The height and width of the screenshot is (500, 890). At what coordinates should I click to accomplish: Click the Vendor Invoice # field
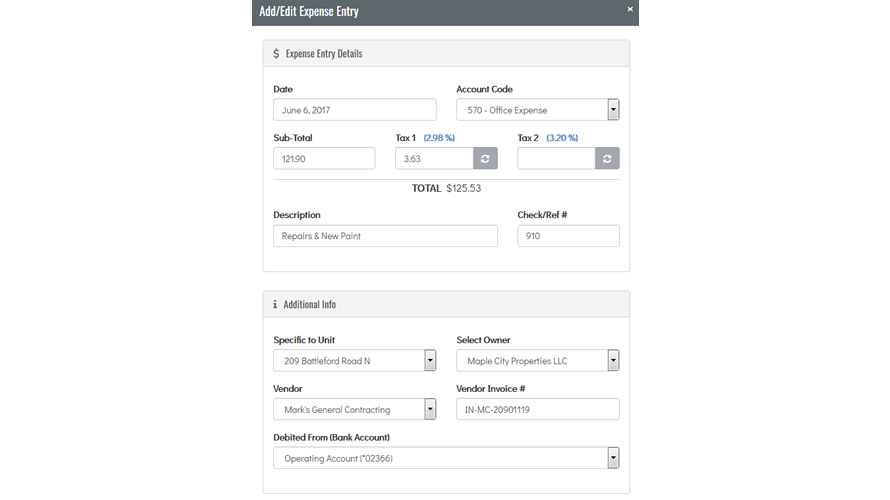coord(538,409)
